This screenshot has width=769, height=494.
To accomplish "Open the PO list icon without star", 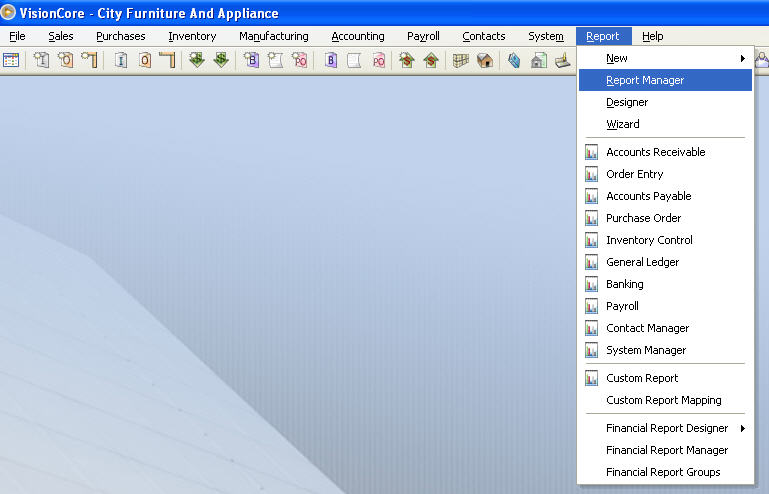I will [378, 60].
